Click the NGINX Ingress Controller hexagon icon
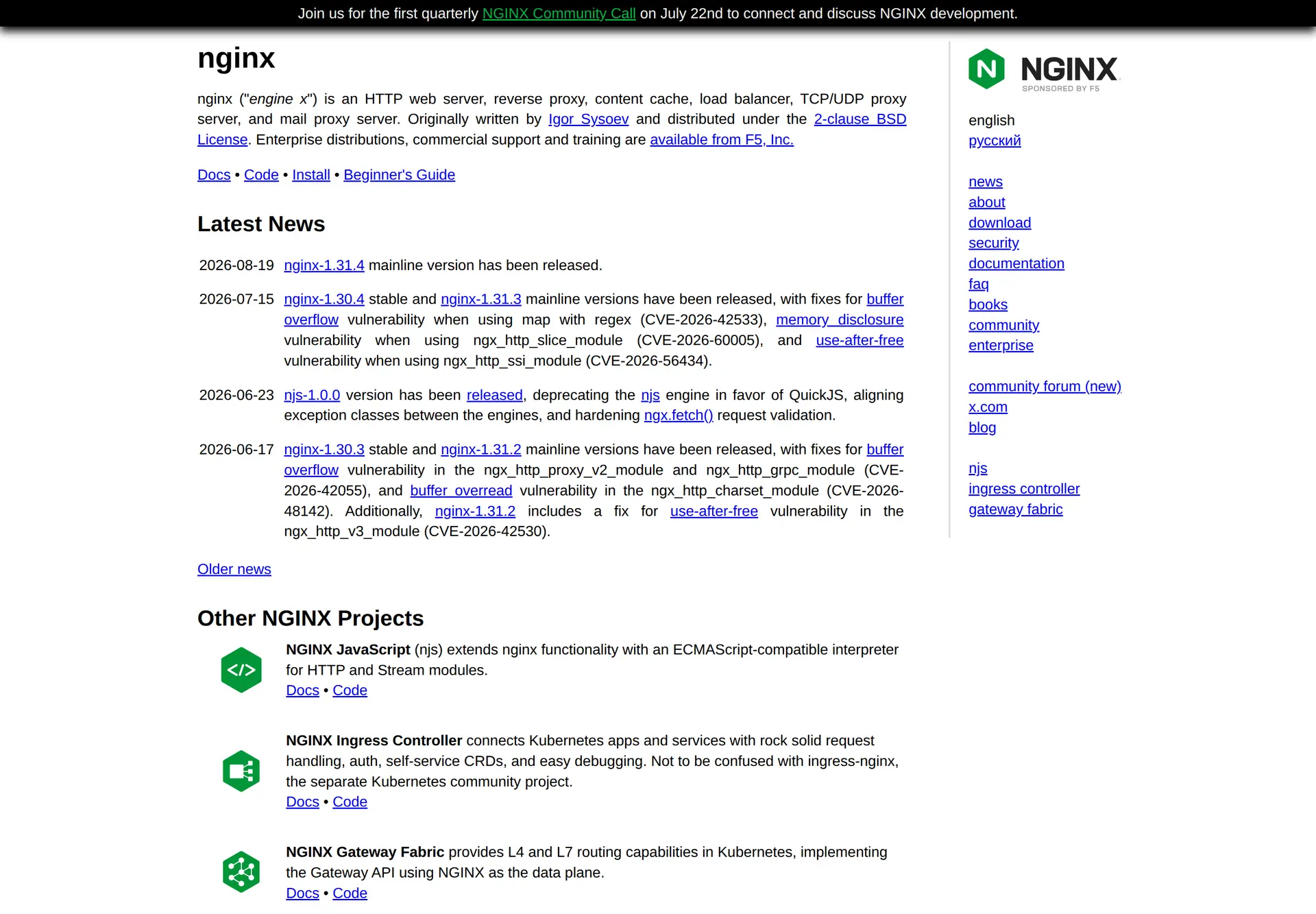Screen dimensions: 1316x914 [x=241, y=771]
